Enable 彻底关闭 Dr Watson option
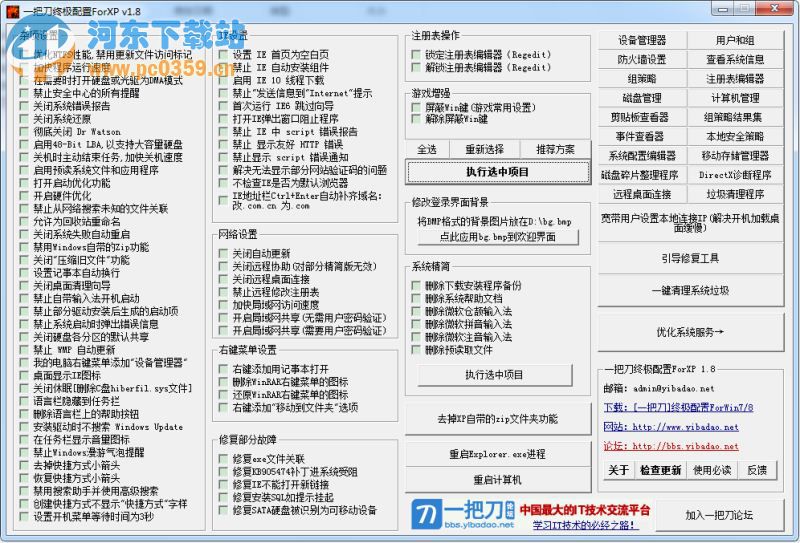This screenshot has height=543, width=800. 24,131
